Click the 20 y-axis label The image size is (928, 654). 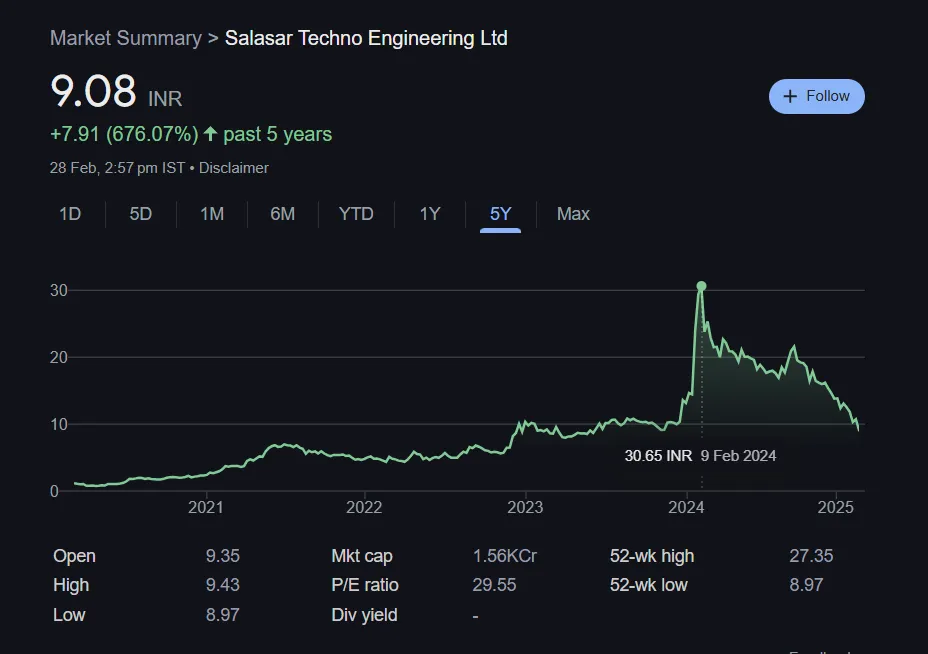tap(59, 357)
